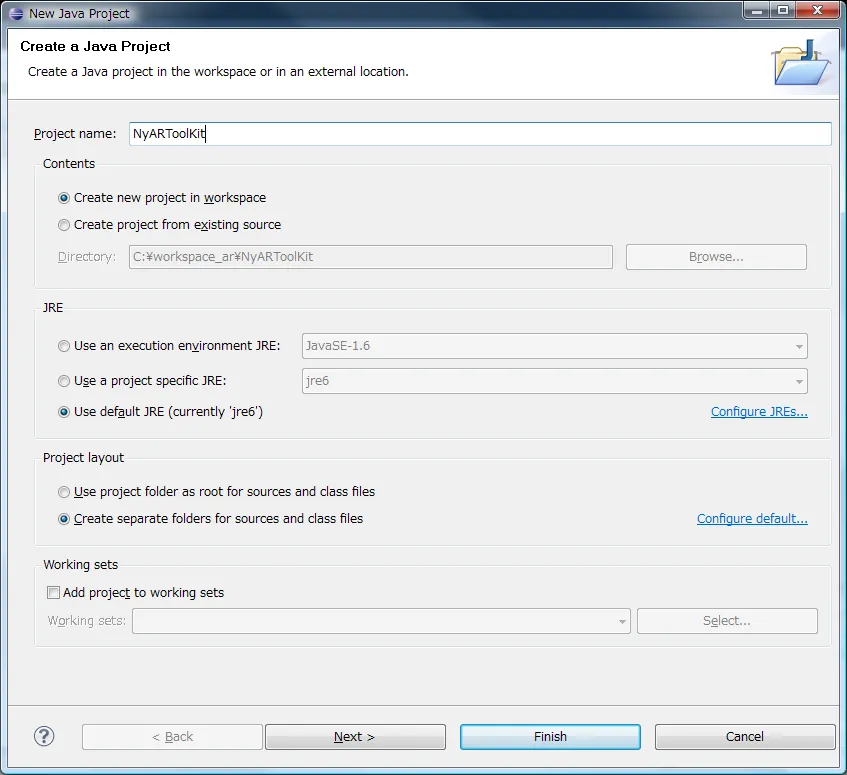Click the Select... working sets button
This screenshot has width=847, height=775.
point(727,621)
